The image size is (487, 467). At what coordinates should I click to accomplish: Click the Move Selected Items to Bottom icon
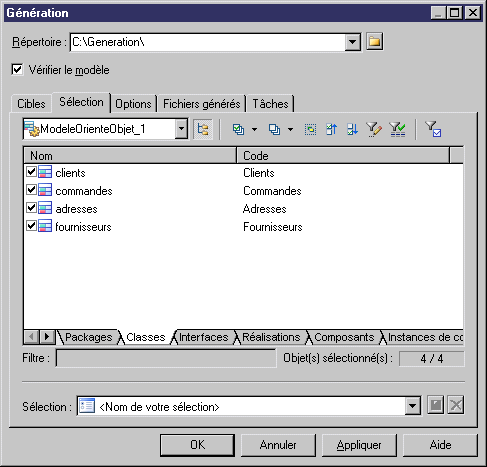coord(352,129)
